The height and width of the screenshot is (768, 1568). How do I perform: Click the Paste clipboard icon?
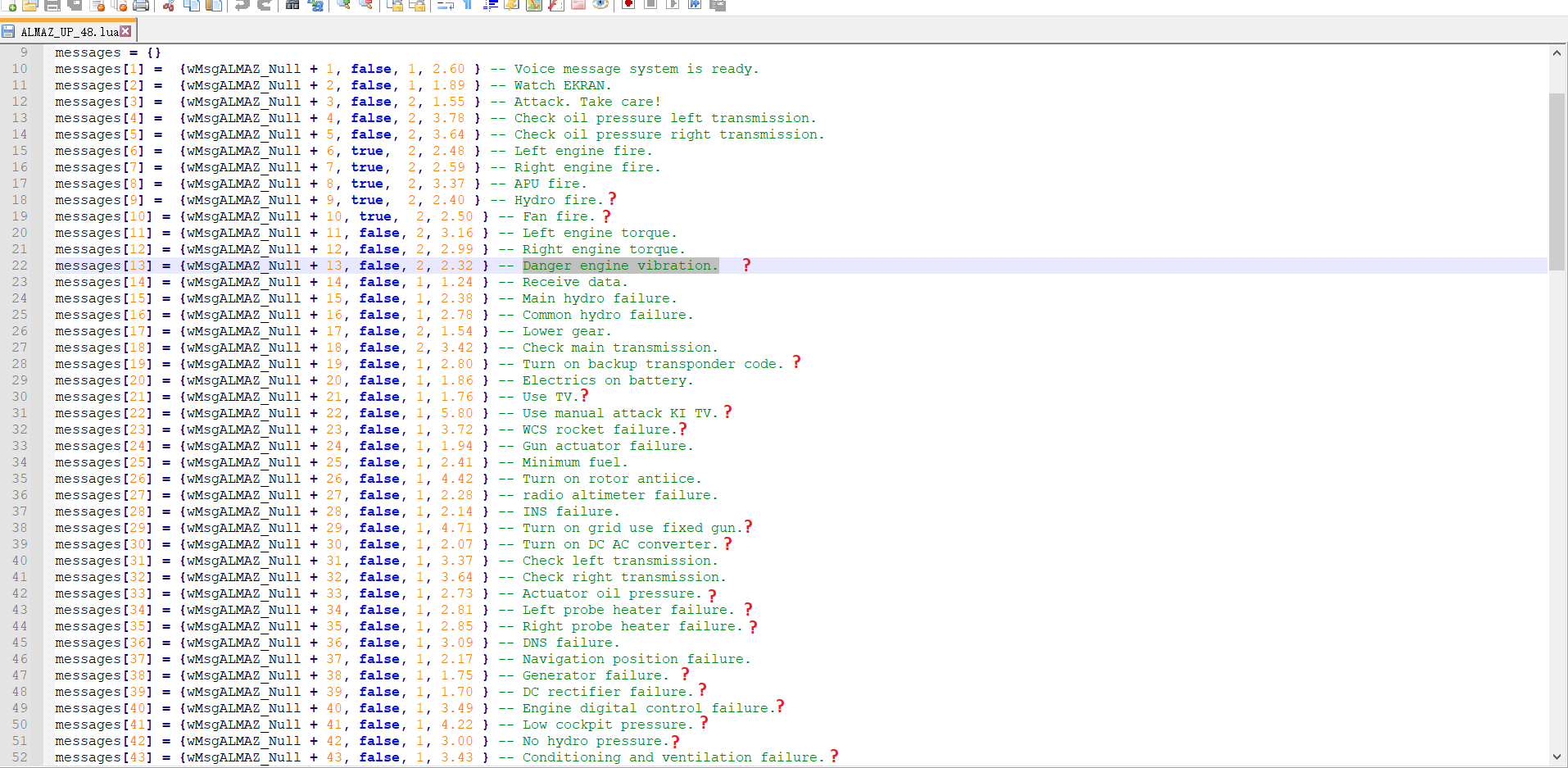pyautogui.click(x=214, y=5)
